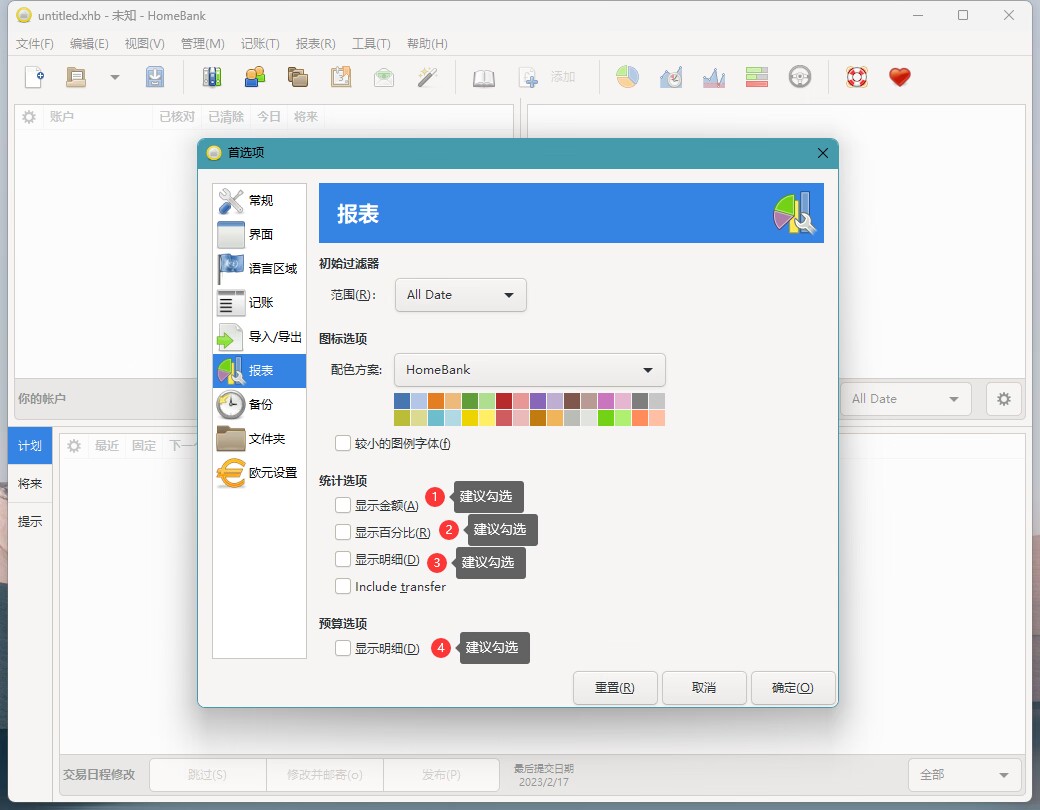The width and height of the screenshot is (1040, 810).
Task: Select 欧元设置 preferences page
Action: [x=259, y=472]
